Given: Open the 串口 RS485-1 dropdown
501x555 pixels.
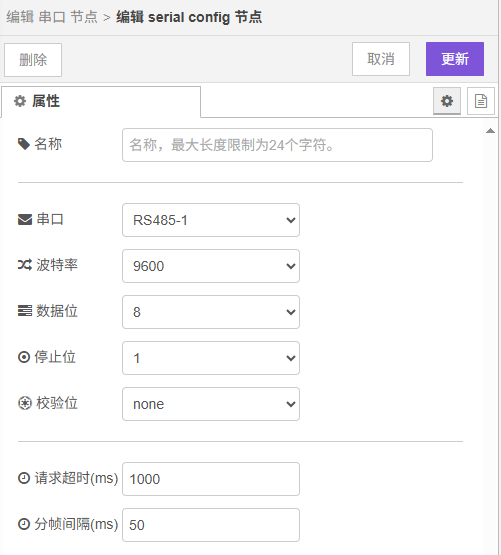Looking at the screenshot, I should pos(211,220).
